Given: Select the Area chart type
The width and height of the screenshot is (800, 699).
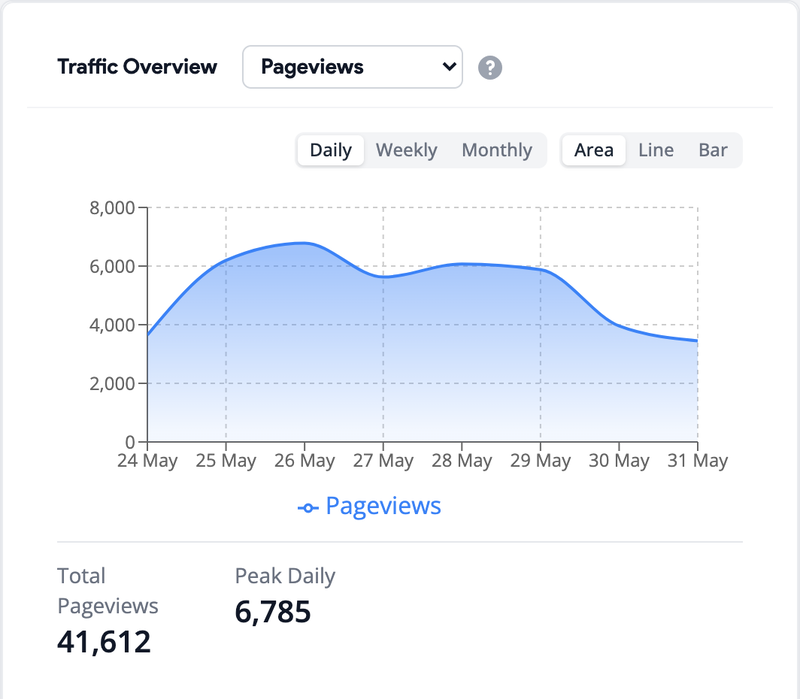Looking at the screenshot, I should [x=594, y=150].
